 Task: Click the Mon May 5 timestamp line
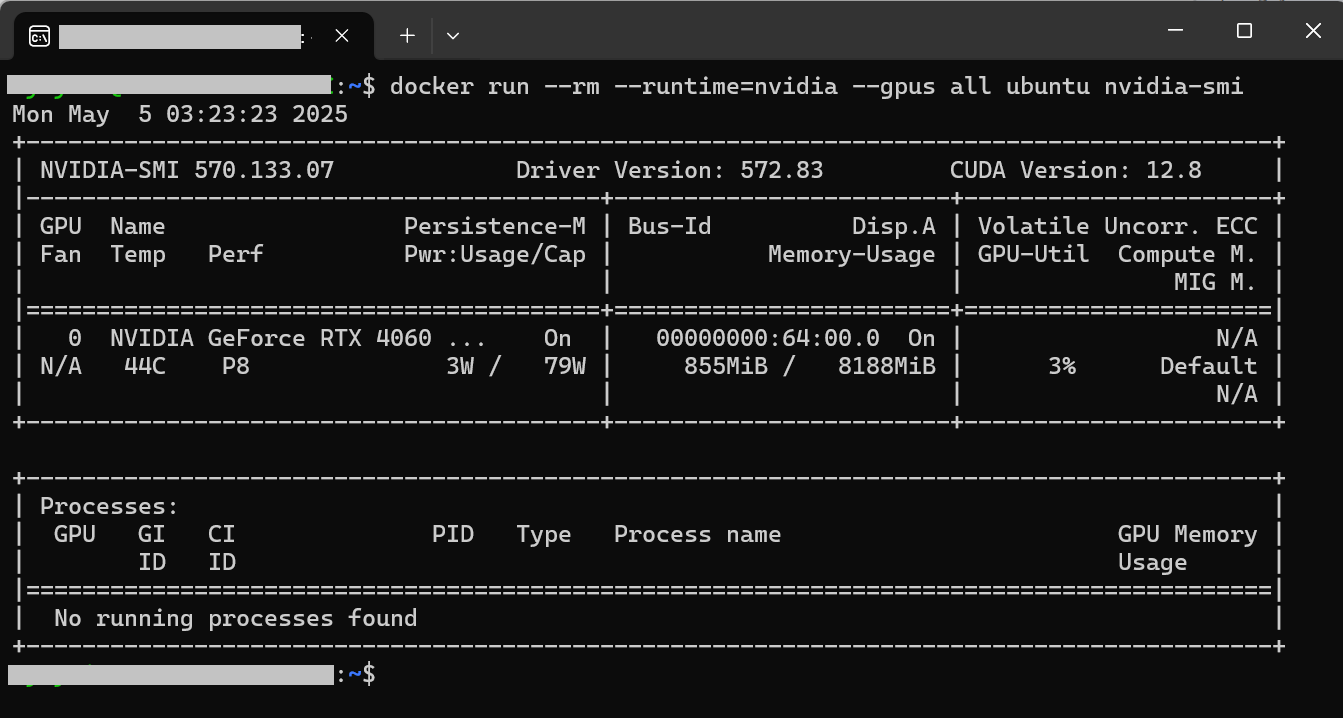click(x=180, y=114)
